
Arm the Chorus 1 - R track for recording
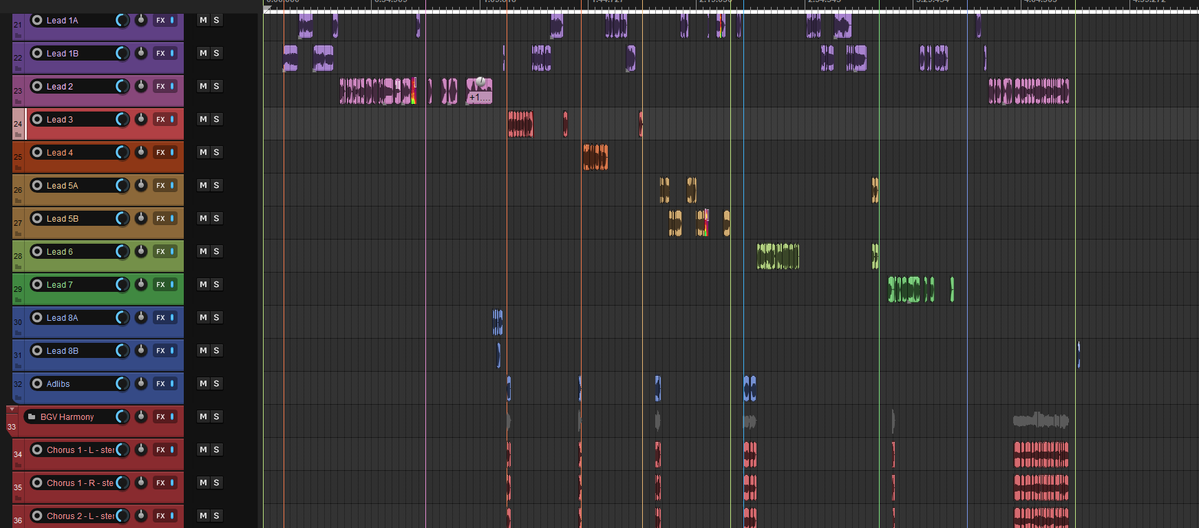37,483
